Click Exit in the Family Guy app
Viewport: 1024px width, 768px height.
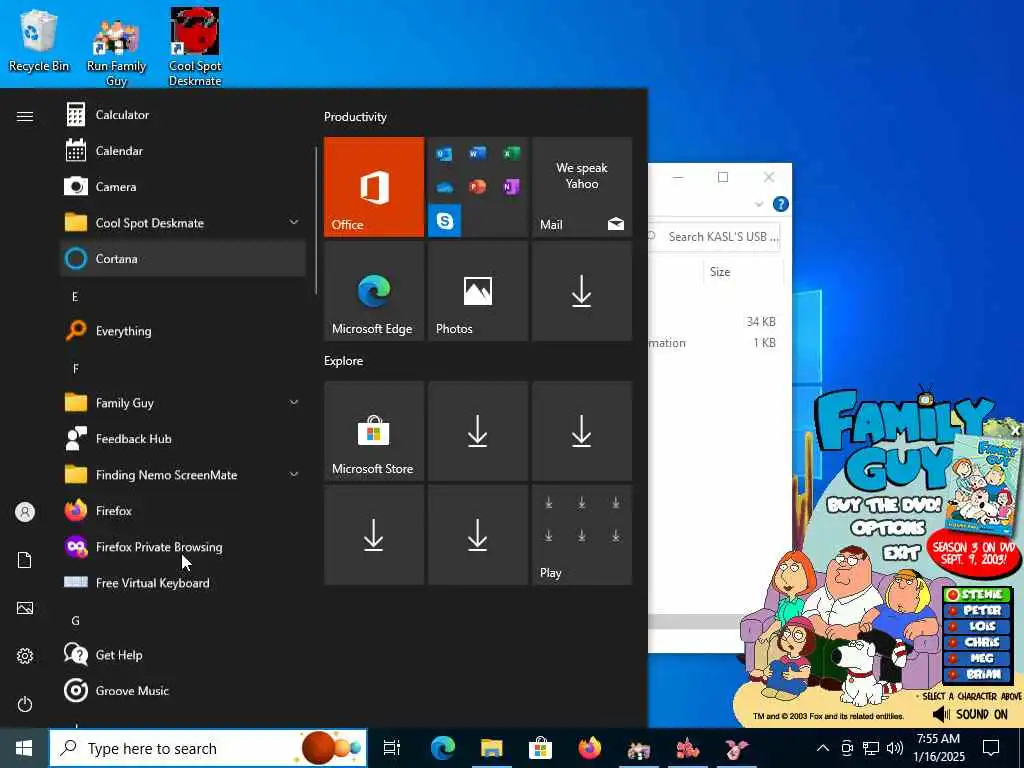pyautogui.click(x=902, y=552)
